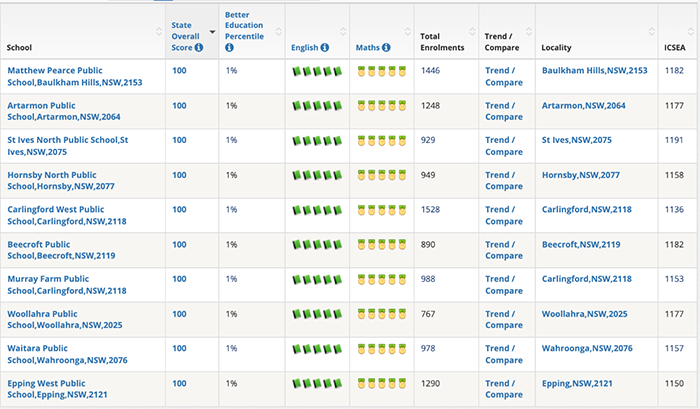This screenshot has width=700, height=409.
Task: Click the English column info icon
Action: click(x=325, y=47)
